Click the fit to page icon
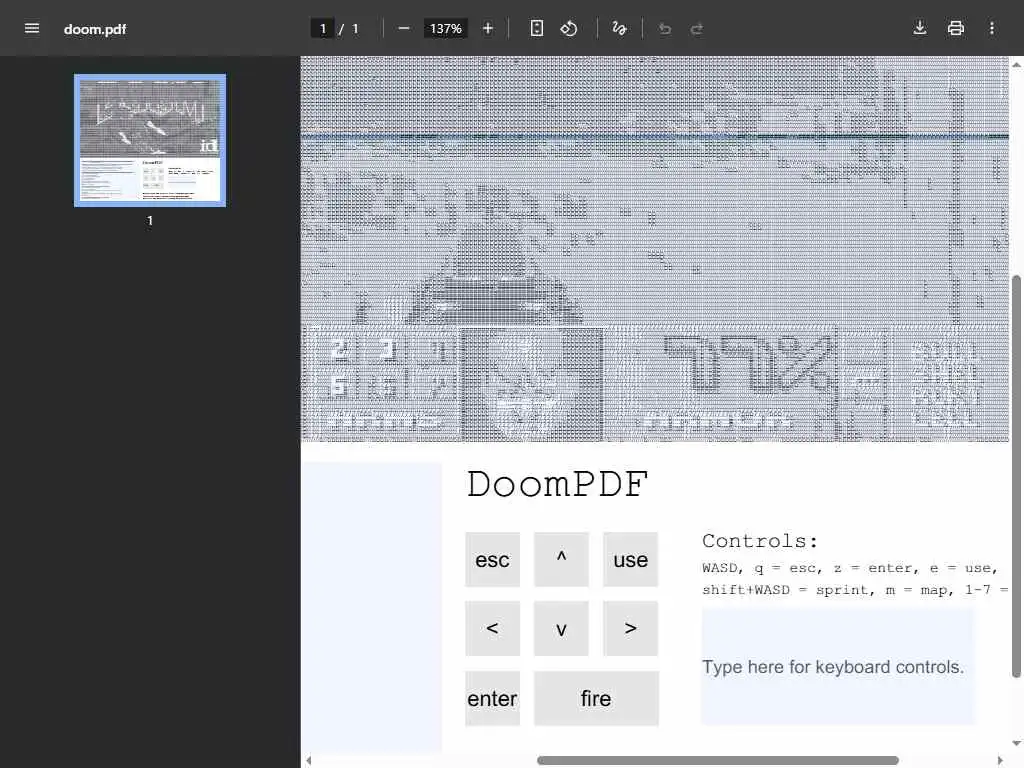 [x=536, y=28]
